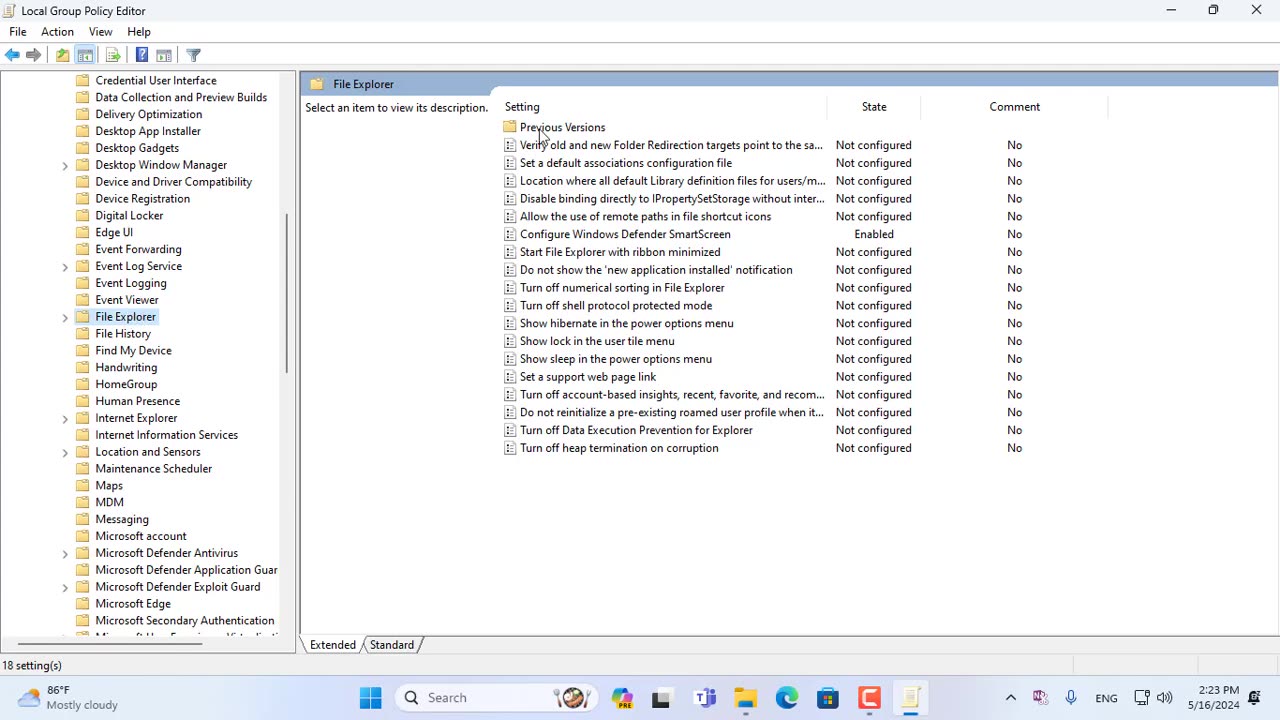Open the Camtasia app in the taskbar
The height and width of the screenshot is (720, 1280).
pos(869,698)
